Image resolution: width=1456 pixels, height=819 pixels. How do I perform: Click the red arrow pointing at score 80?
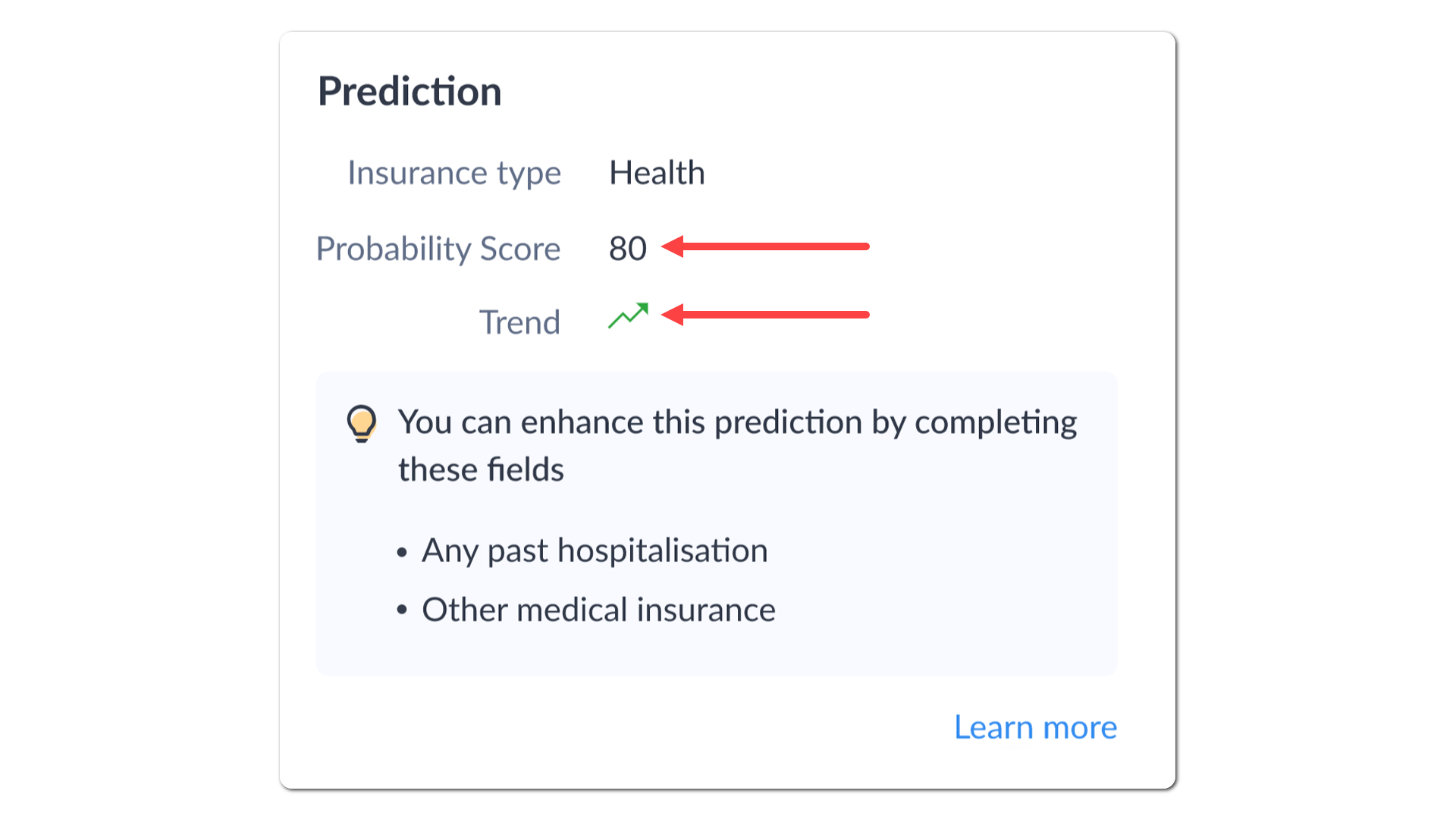tap(766, 246)
